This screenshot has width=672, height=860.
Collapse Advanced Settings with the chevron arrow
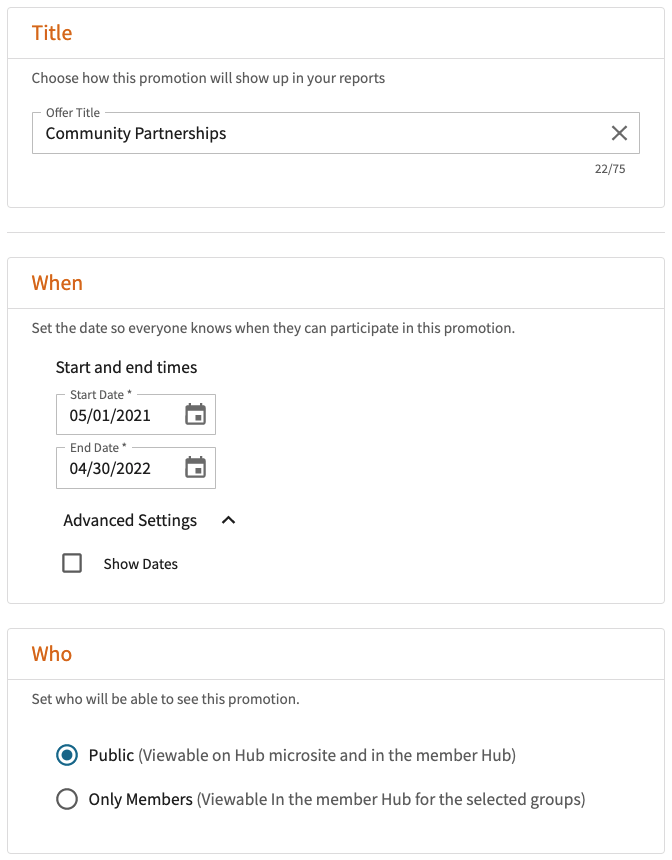pos(228,520)
